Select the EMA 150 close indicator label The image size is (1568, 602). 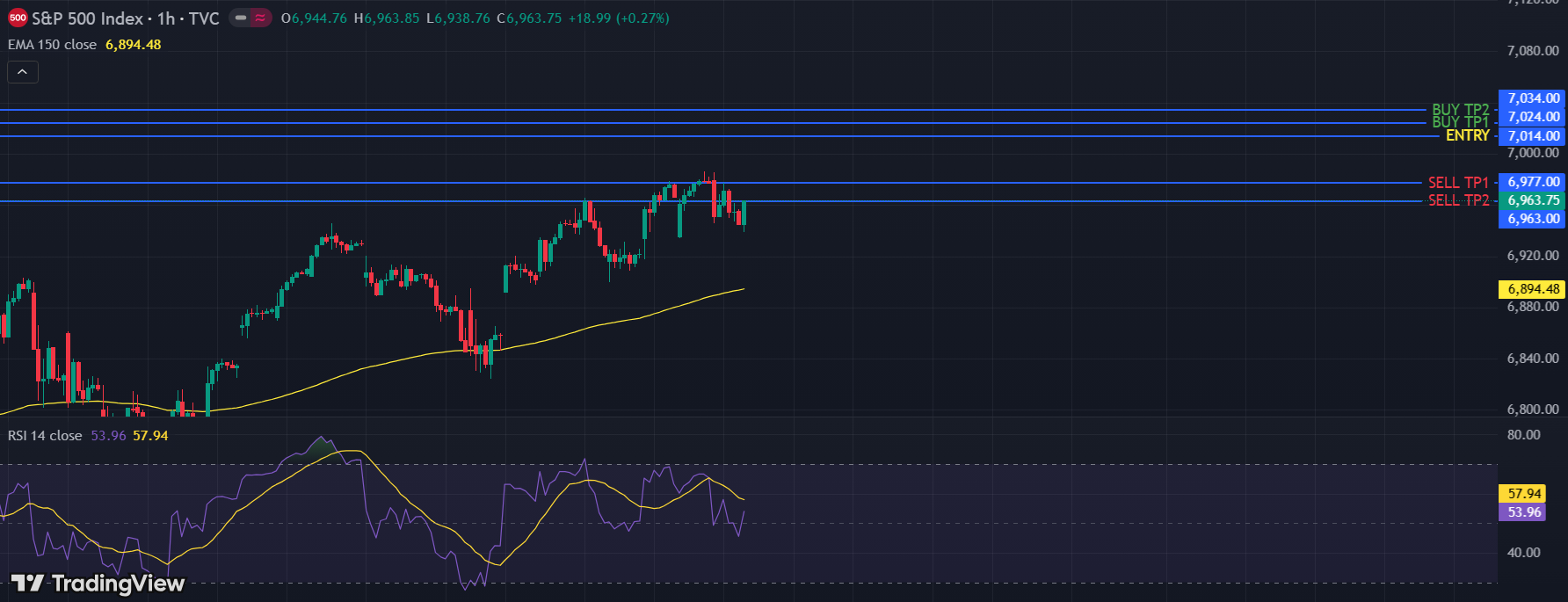pyautogui.click(x=52, y=45)
